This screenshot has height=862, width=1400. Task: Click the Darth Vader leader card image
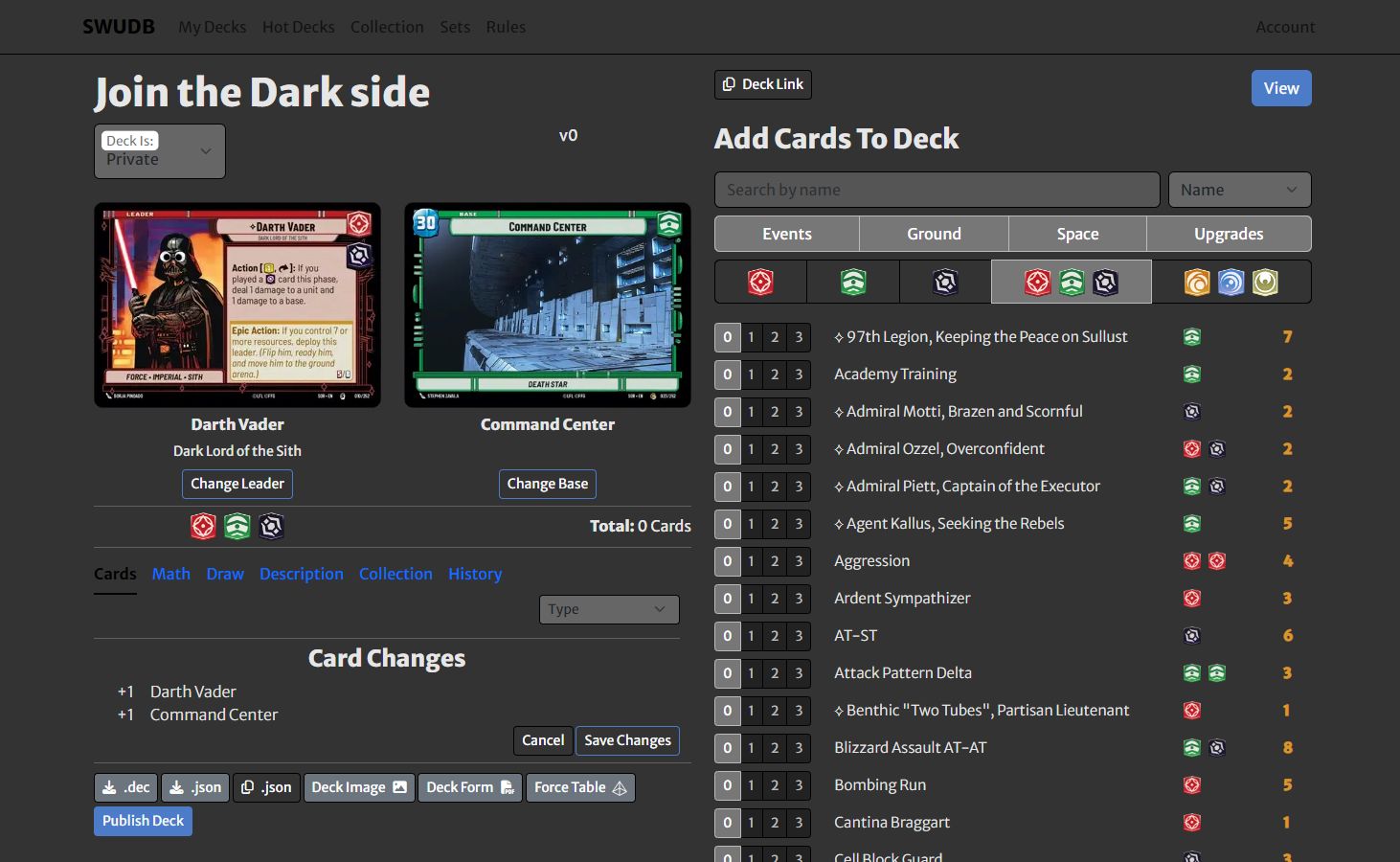point(237,305)
